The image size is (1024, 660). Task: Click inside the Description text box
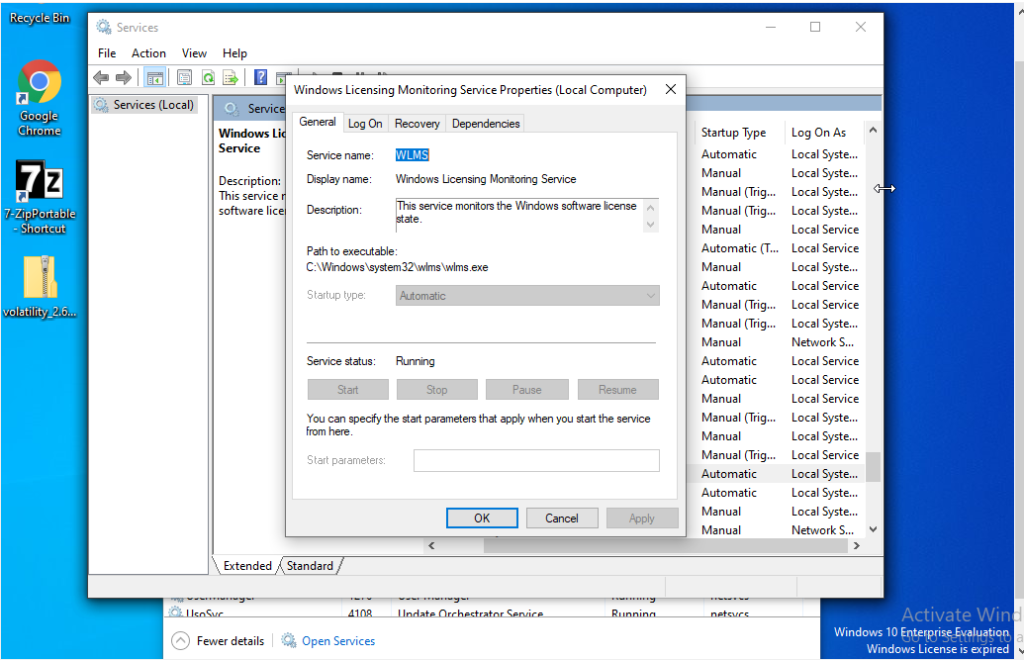519,215
